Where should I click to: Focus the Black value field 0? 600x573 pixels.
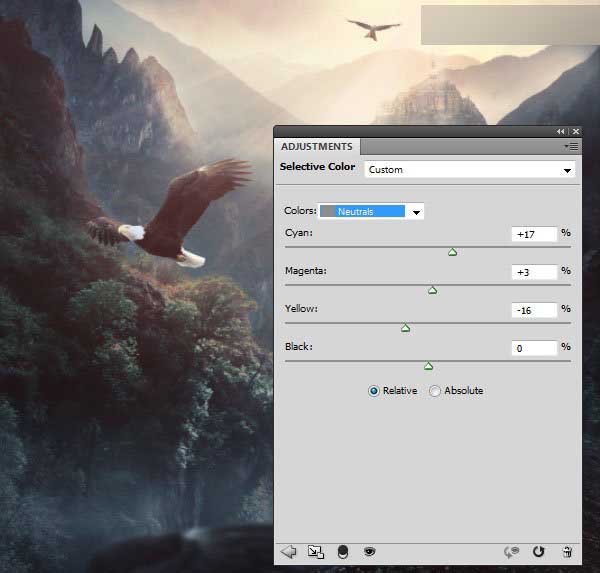click(x=534, y=348)
